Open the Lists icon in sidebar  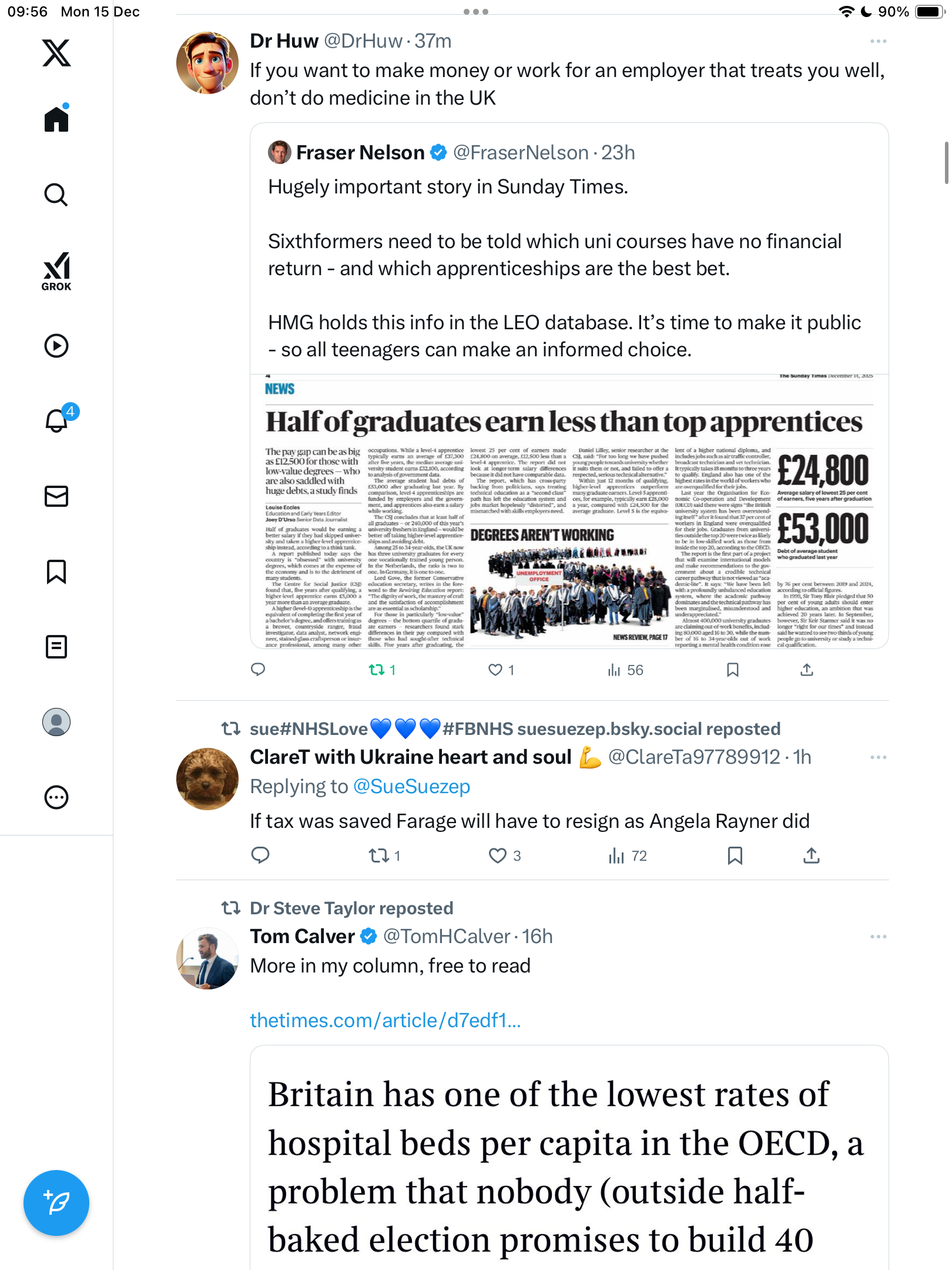click(x=56, y=647)
